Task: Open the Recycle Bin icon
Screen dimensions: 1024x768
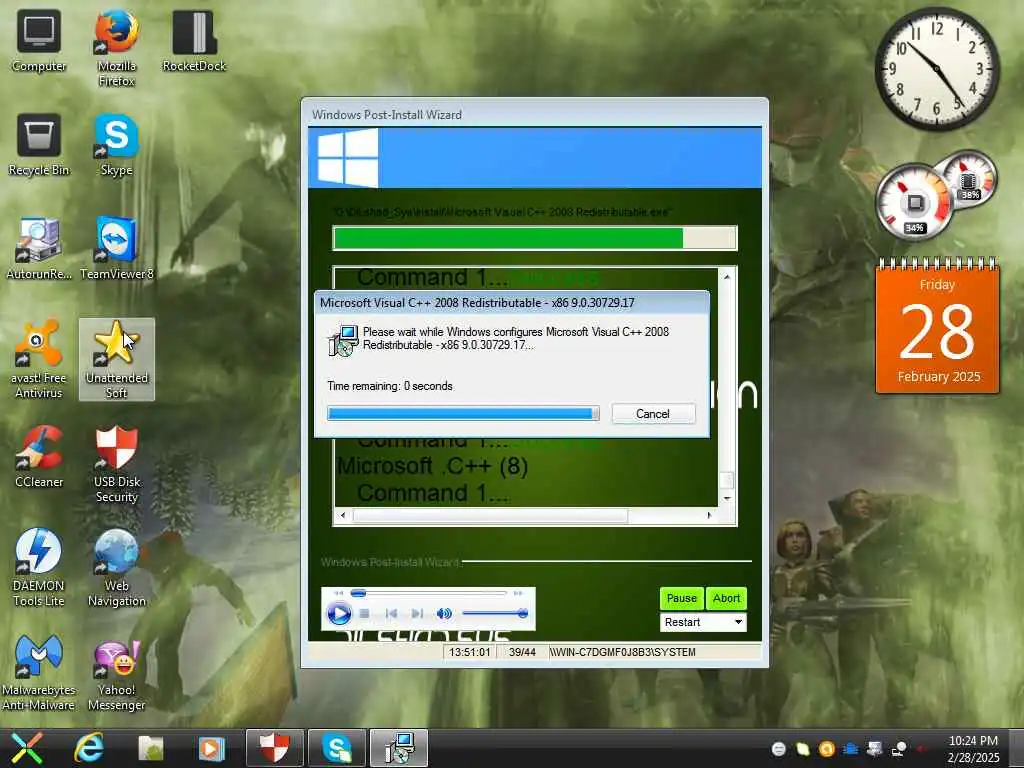Action: [39, 144]
